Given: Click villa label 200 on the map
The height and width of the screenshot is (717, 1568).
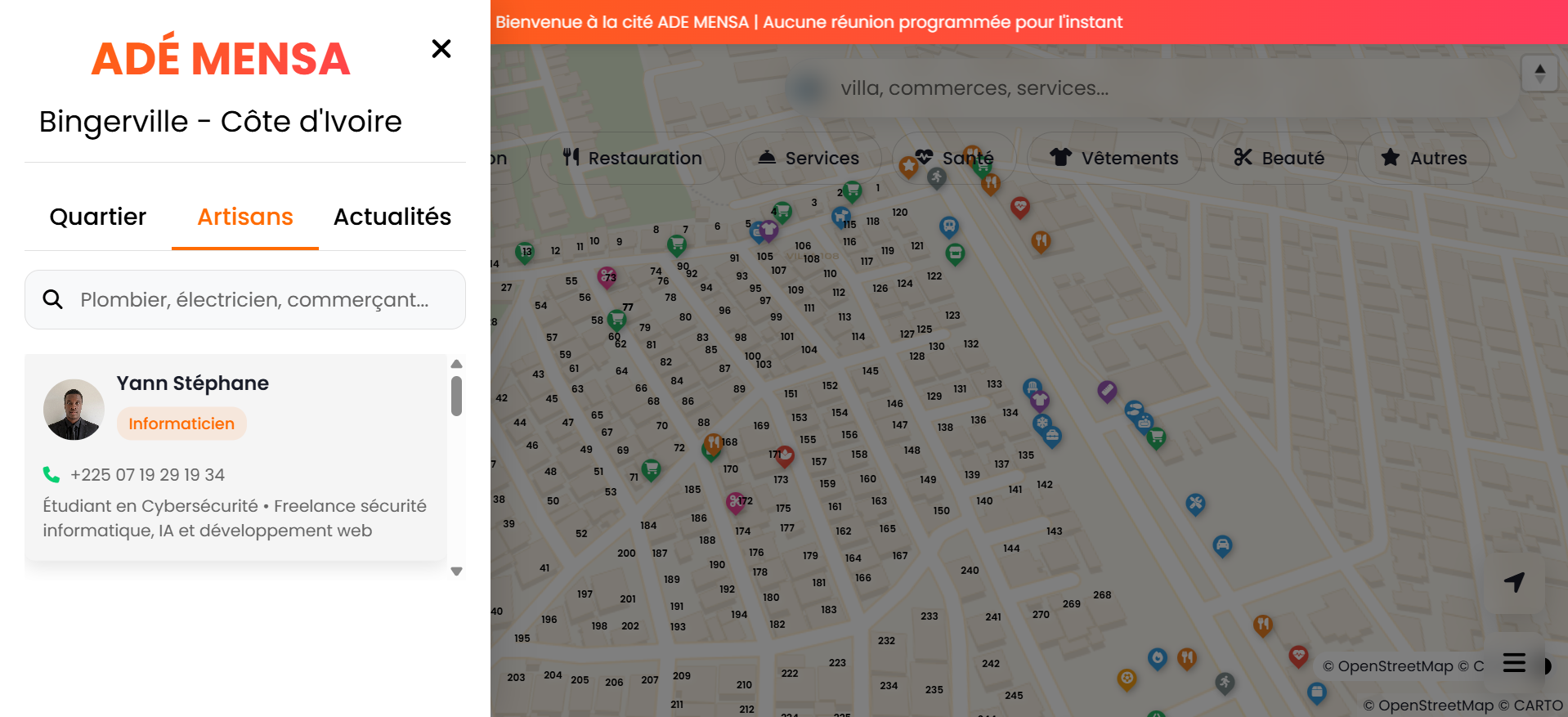Looking at the screenshot, I should (626, 553).
